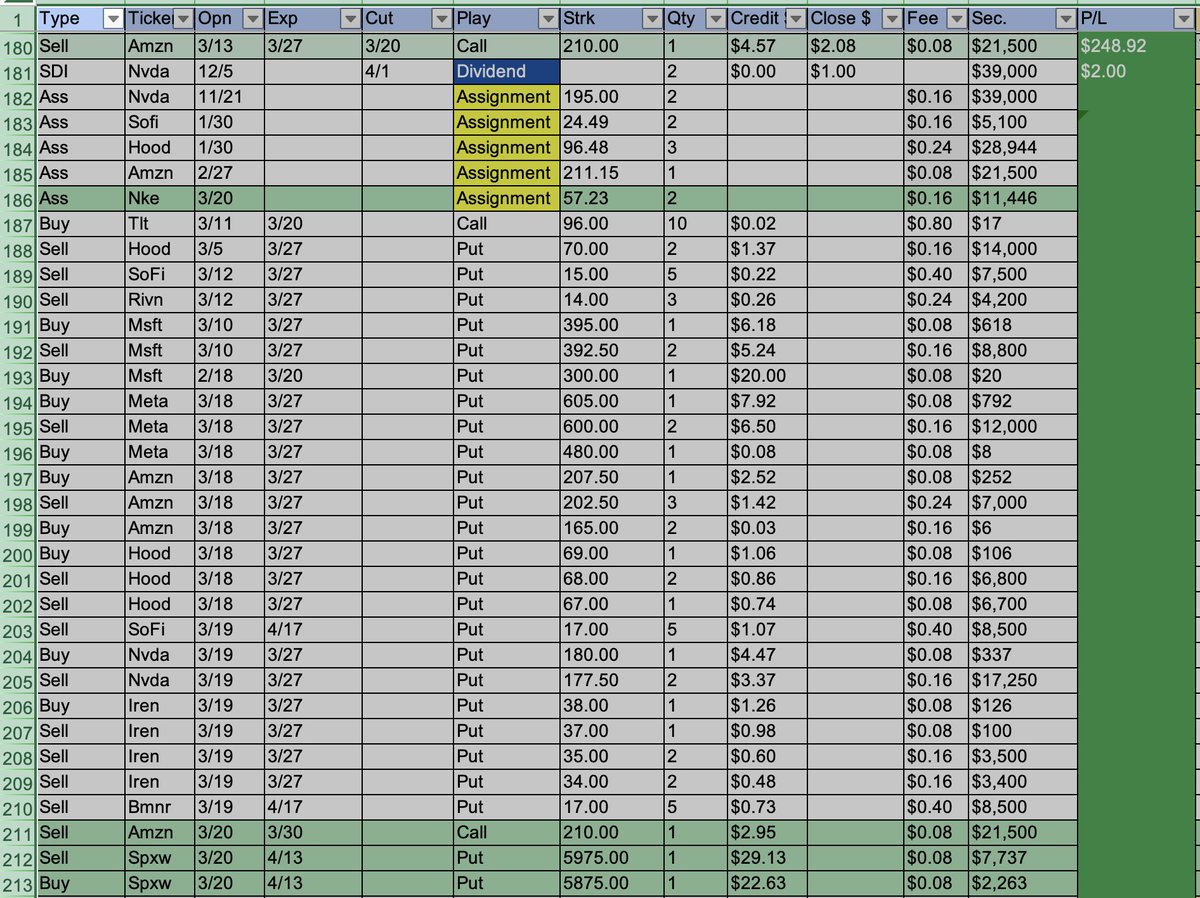Select row header 199
The width and height of the screenshot is (1200, 898).
18,528
